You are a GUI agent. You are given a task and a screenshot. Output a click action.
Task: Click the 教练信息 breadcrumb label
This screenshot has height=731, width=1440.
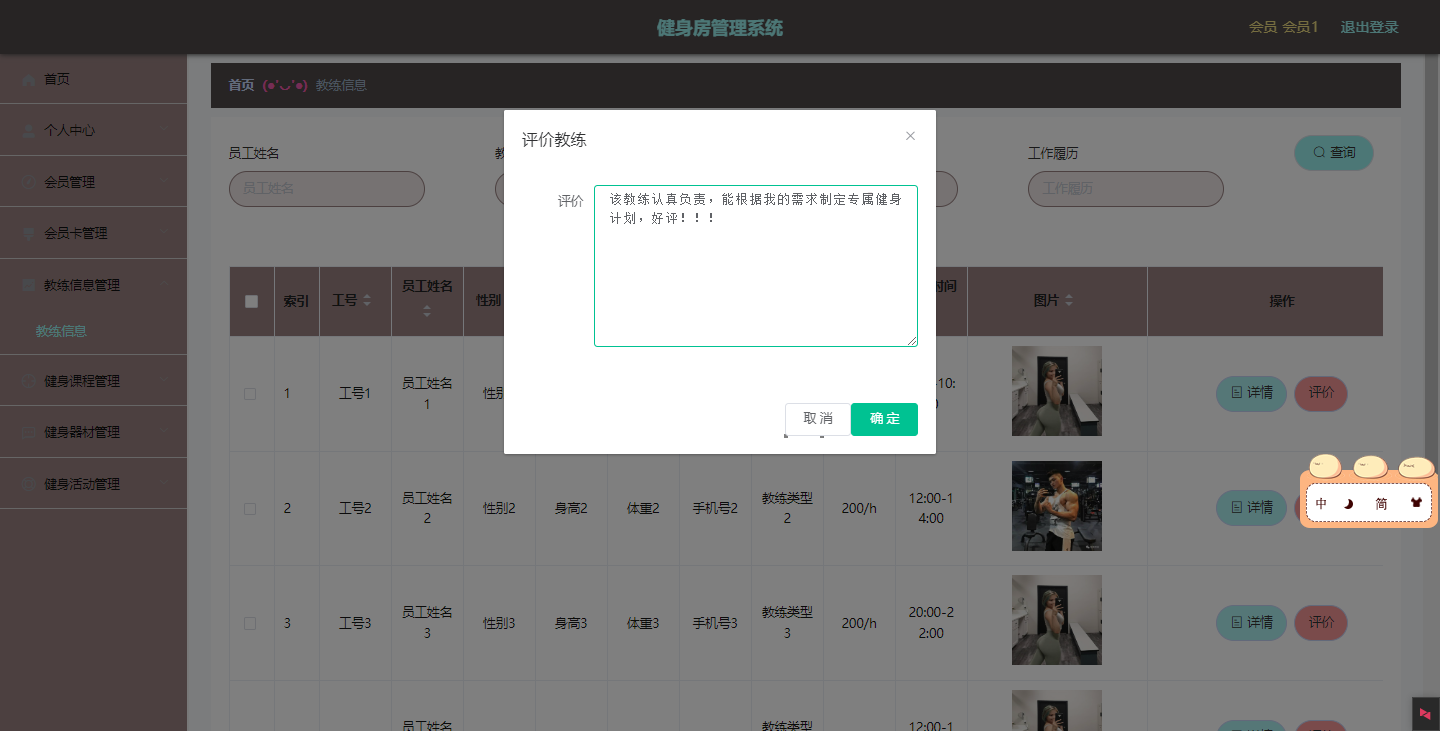pos(341,85)
